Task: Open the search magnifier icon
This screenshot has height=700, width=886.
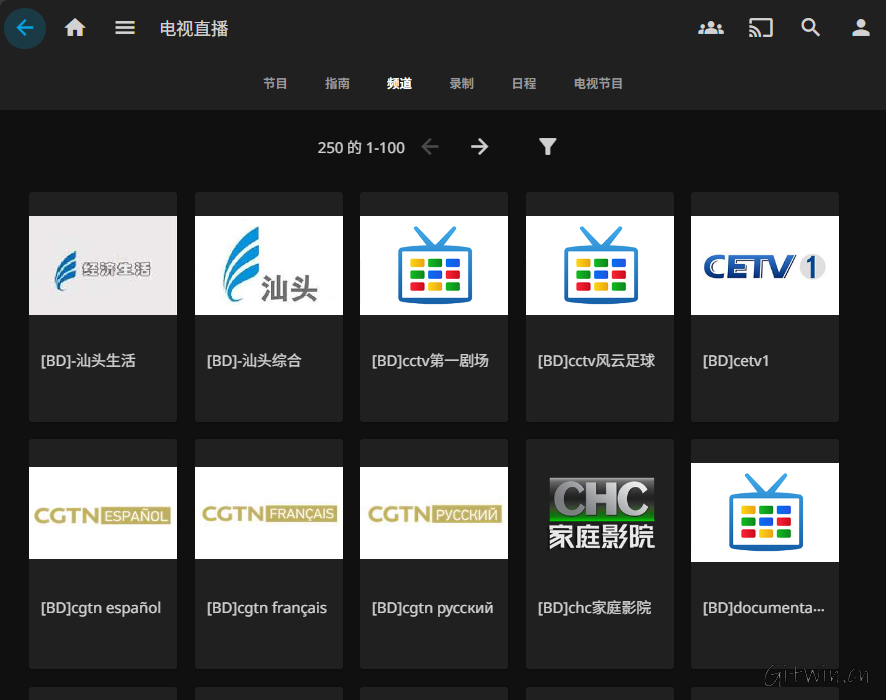Action: [810, 27]
